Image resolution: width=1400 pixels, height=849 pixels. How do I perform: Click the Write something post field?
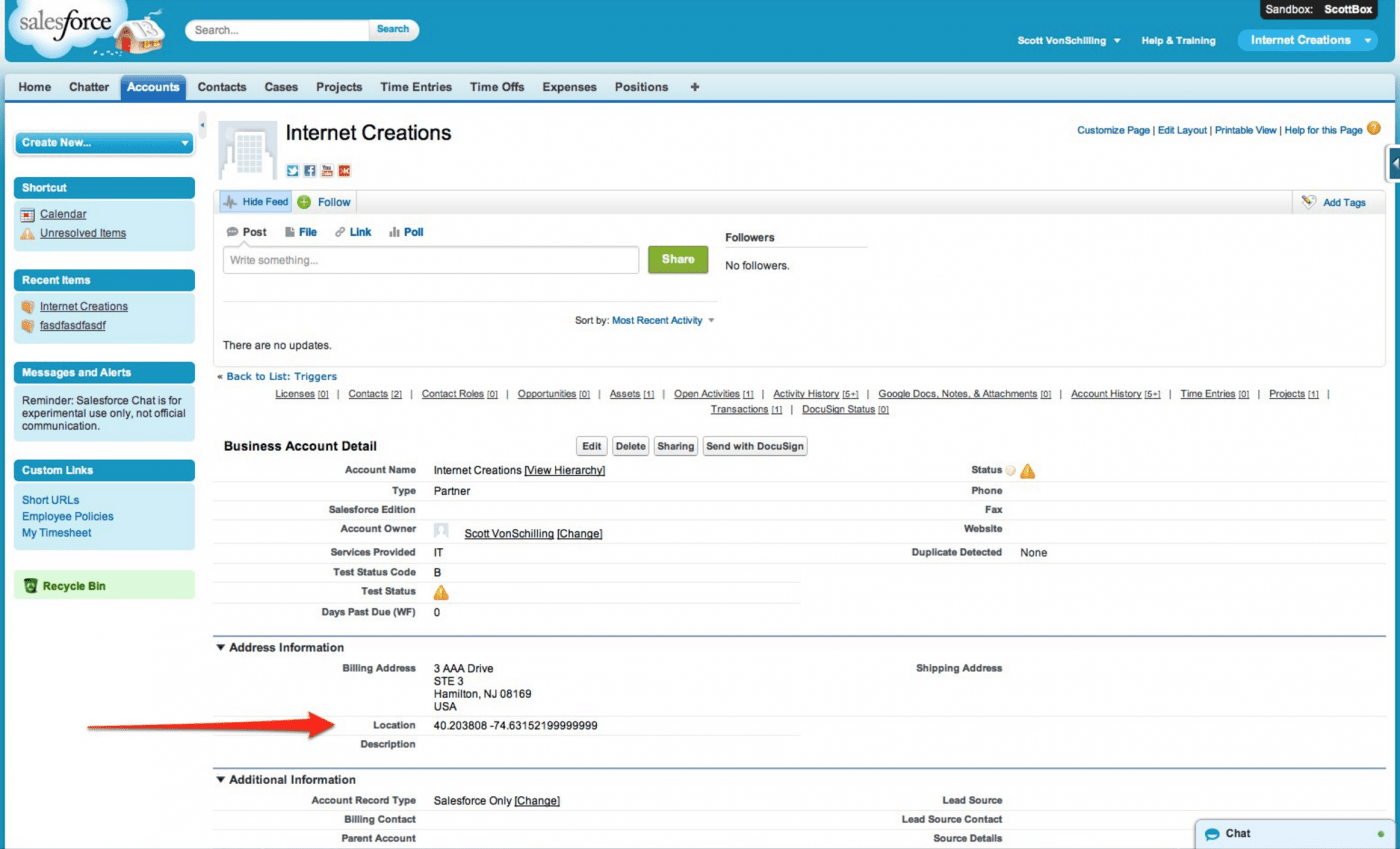(431, 260)
